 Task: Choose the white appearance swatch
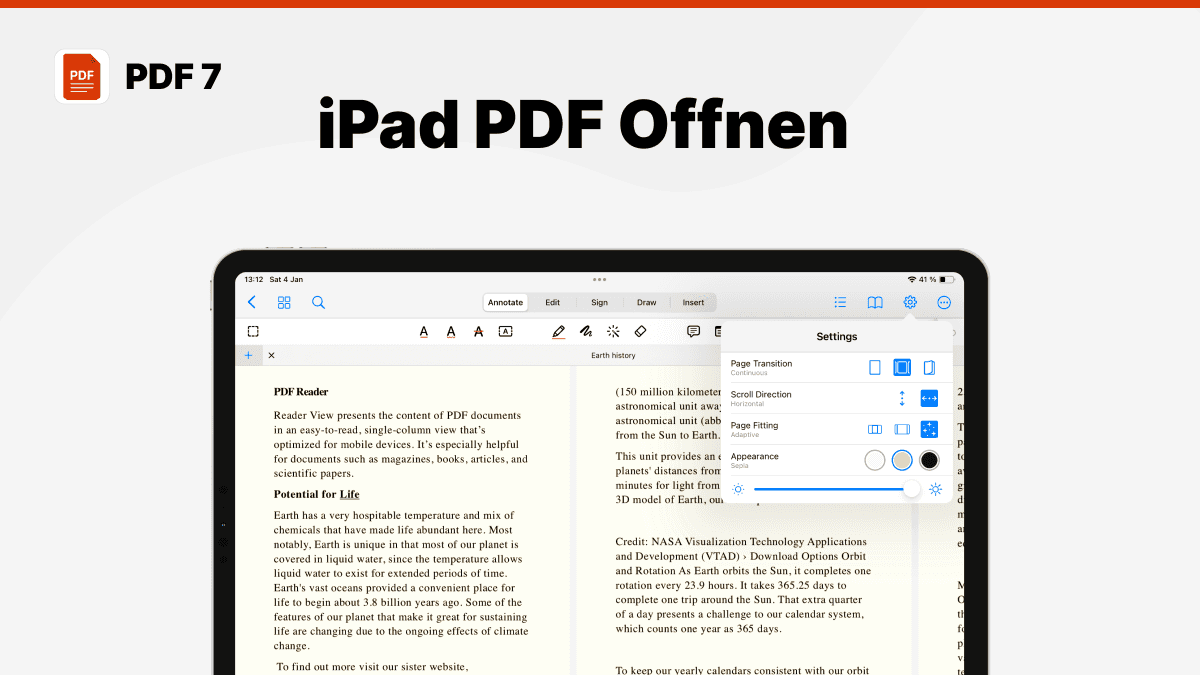(x=875, y=460)
